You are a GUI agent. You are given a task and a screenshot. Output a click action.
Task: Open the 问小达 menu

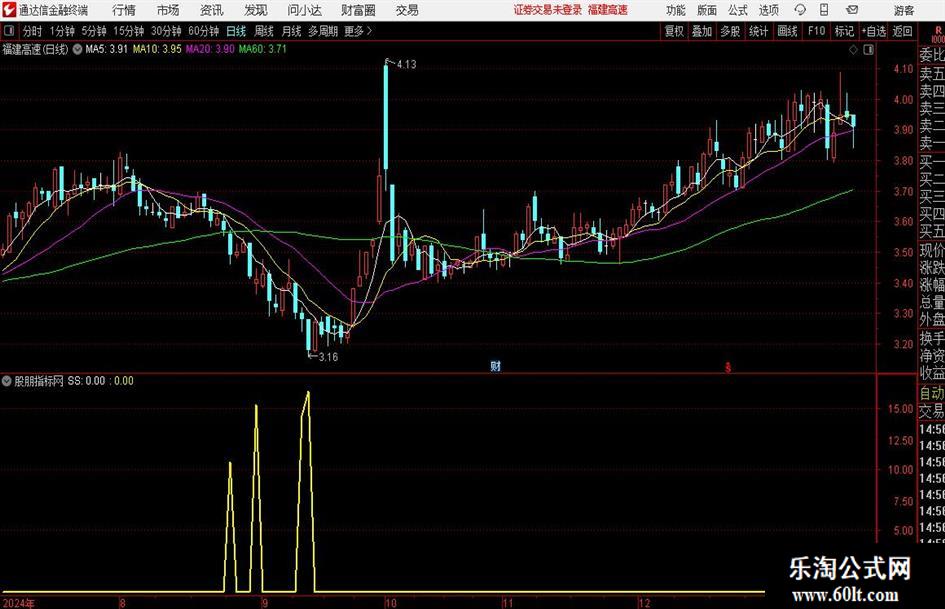[304, 10]
